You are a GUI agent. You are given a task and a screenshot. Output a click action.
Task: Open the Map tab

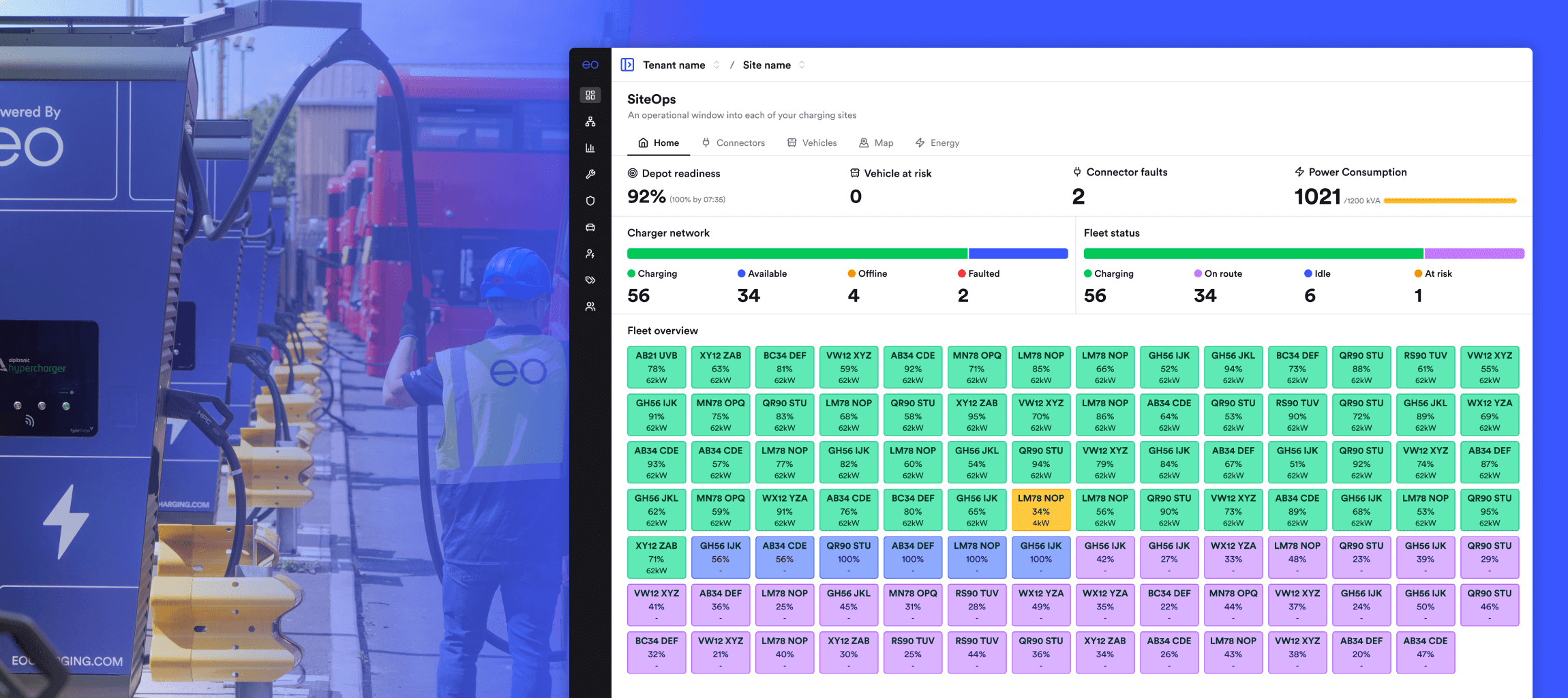tap(876, 143)
